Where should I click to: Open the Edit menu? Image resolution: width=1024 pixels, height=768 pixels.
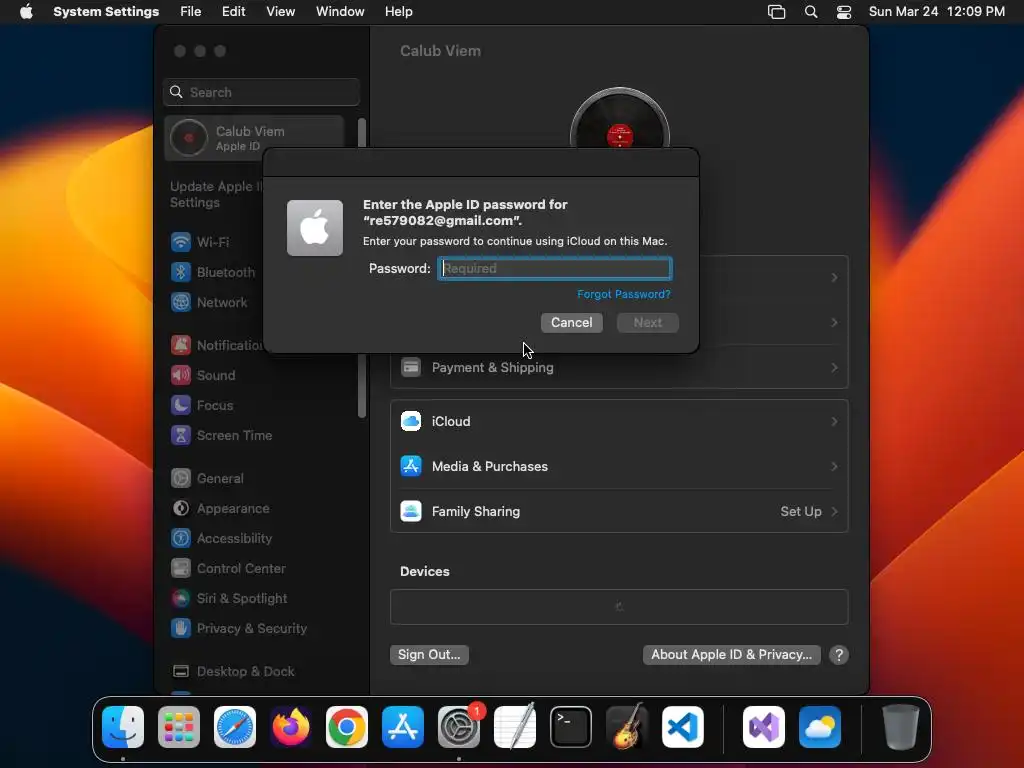pos(233,12)
